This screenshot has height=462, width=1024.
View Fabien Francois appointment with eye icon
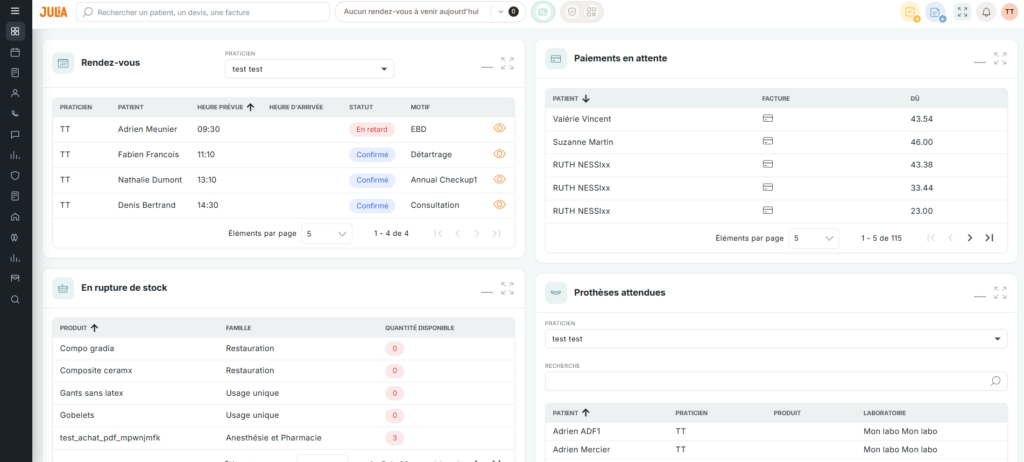click(x=500, y=154)
